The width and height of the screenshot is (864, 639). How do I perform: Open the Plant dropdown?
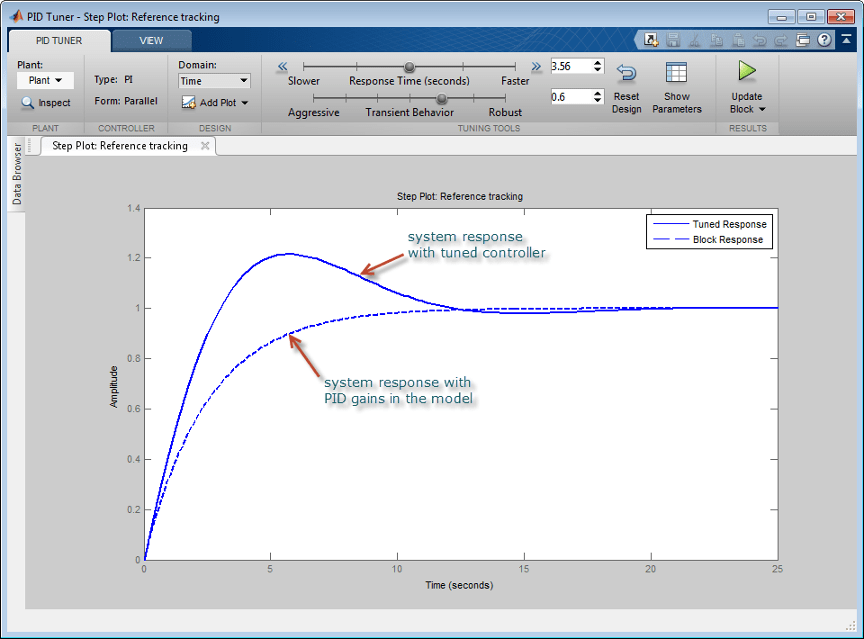coord(45,80)
